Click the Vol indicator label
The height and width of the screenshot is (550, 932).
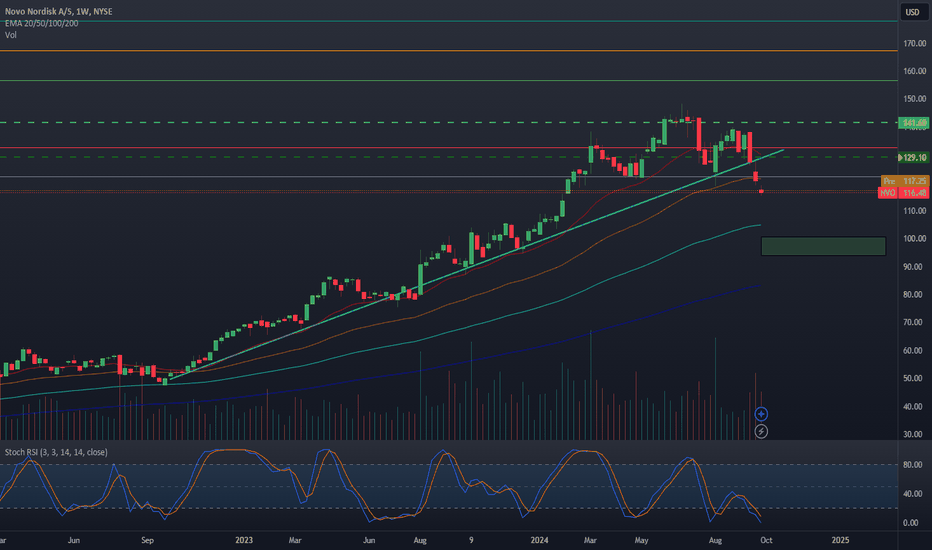(x=11, y=35)
